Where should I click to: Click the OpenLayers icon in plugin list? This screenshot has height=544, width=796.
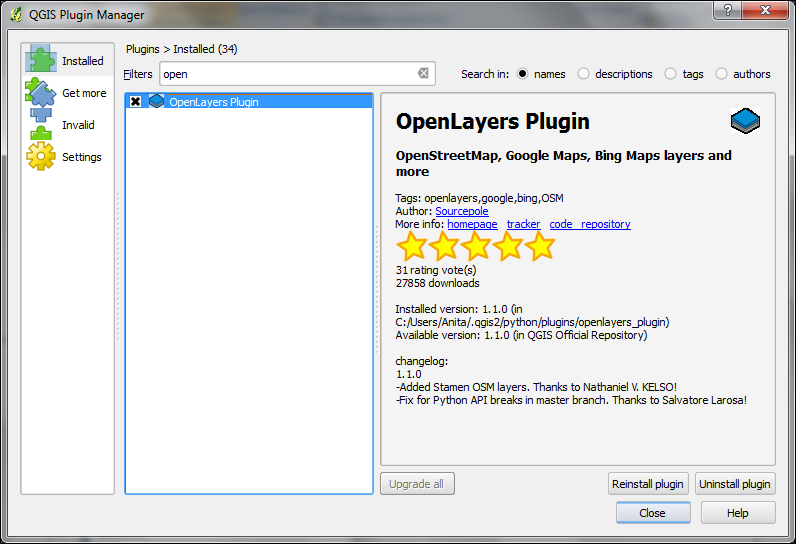pyautogui.click(x=156, y=101)
